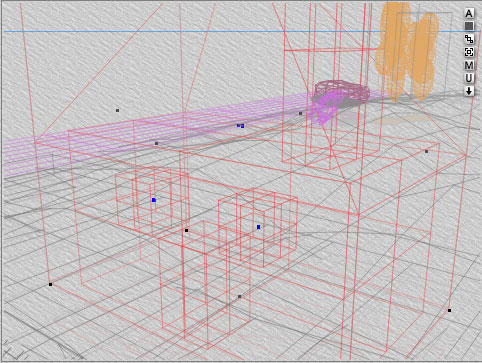Screen dimensions: 482x363
Task: Click black corner handle at bottom-right of large box
Action: coord(449,310)
